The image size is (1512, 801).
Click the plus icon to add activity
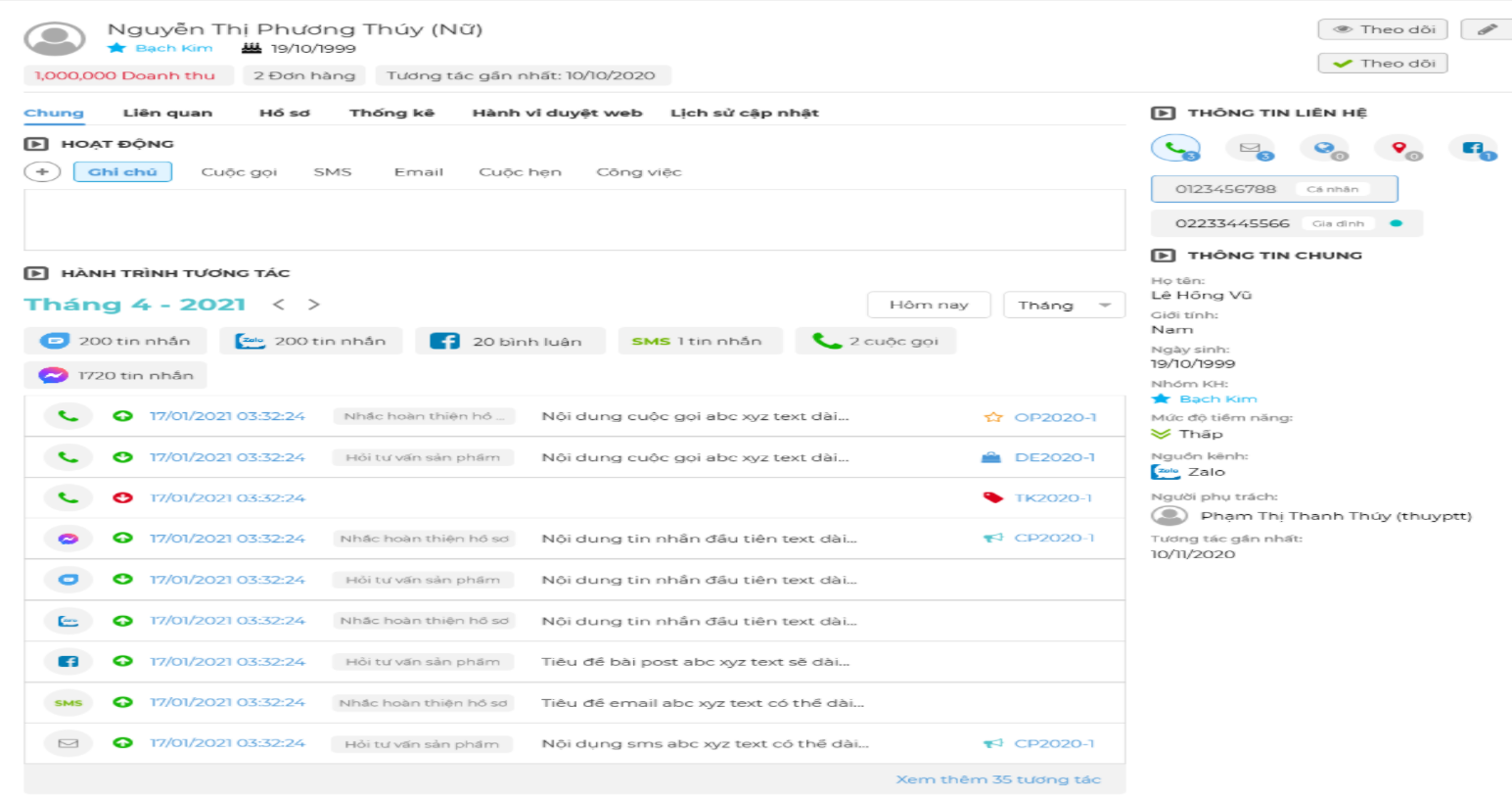(x=42, y=171)
